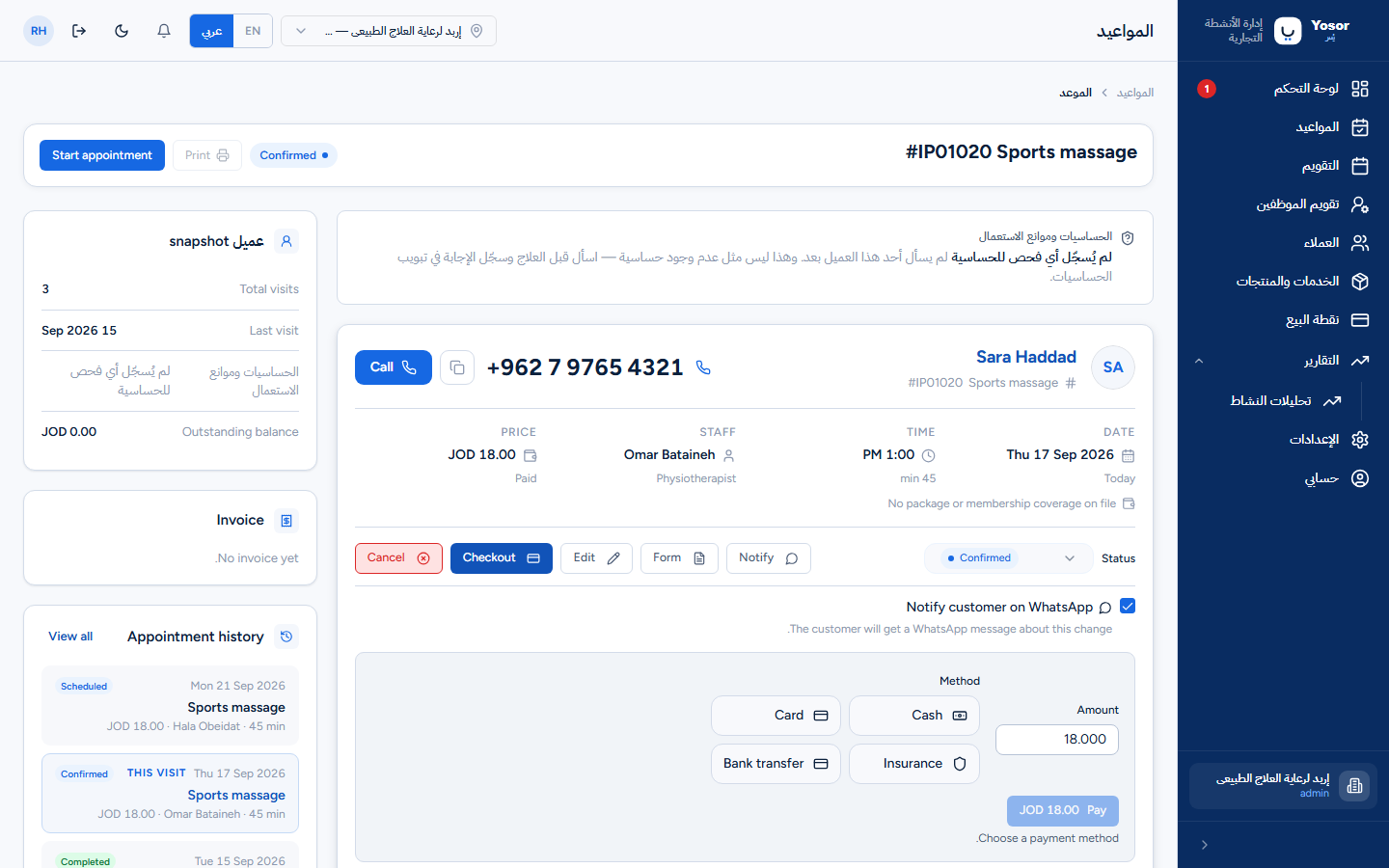Select Insurance payment method
Viewport: 1389px width, 868px height.
point(914,764)
